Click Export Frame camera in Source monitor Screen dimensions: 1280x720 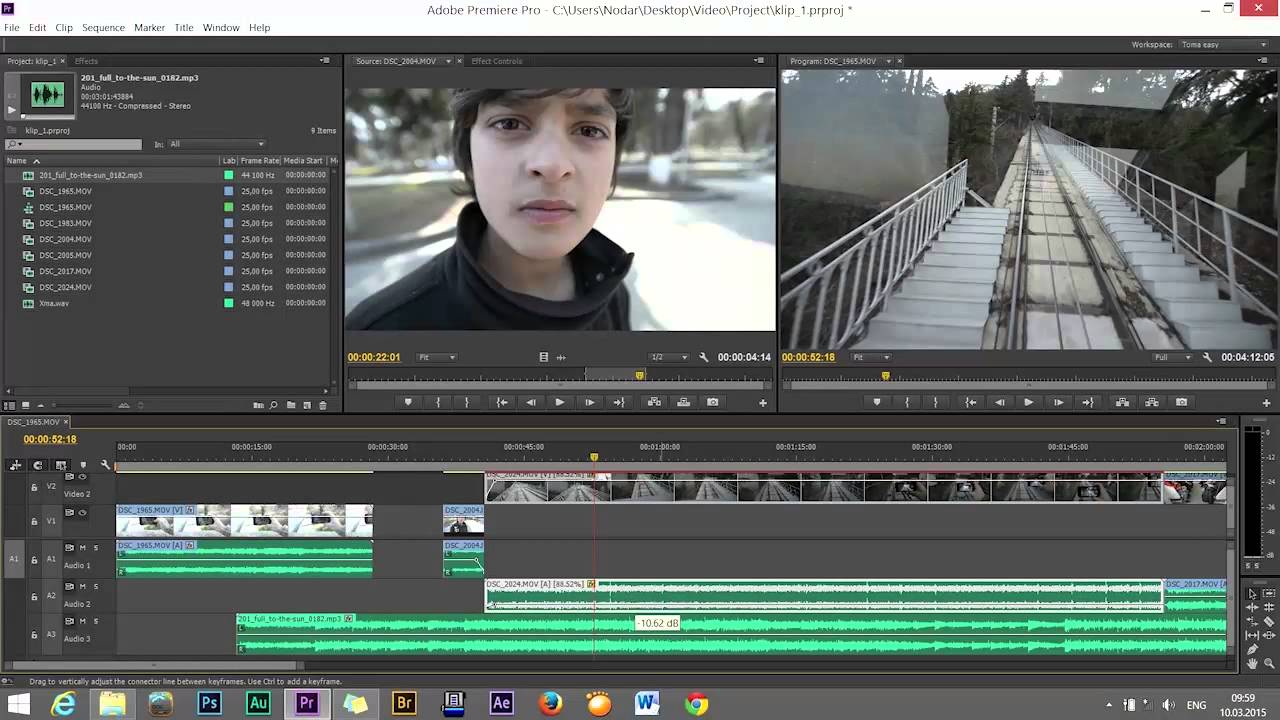pyautogui.click(x=712, y=402)
